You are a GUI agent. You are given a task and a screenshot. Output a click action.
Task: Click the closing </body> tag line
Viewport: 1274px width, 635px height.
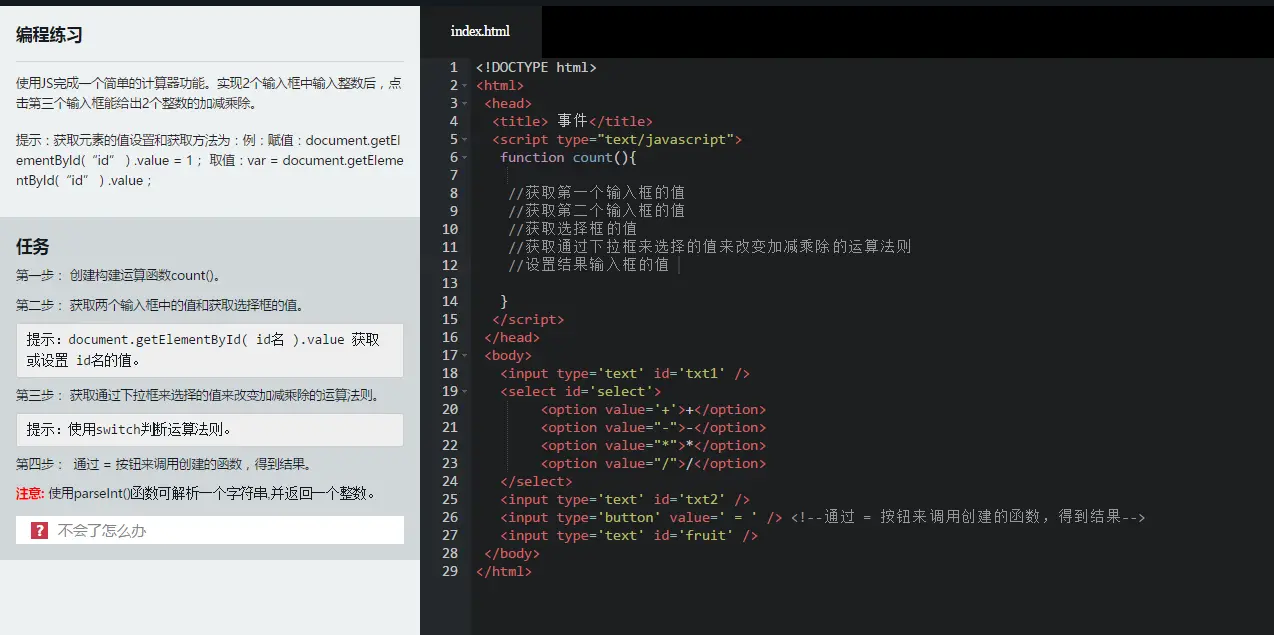[512, 554]
